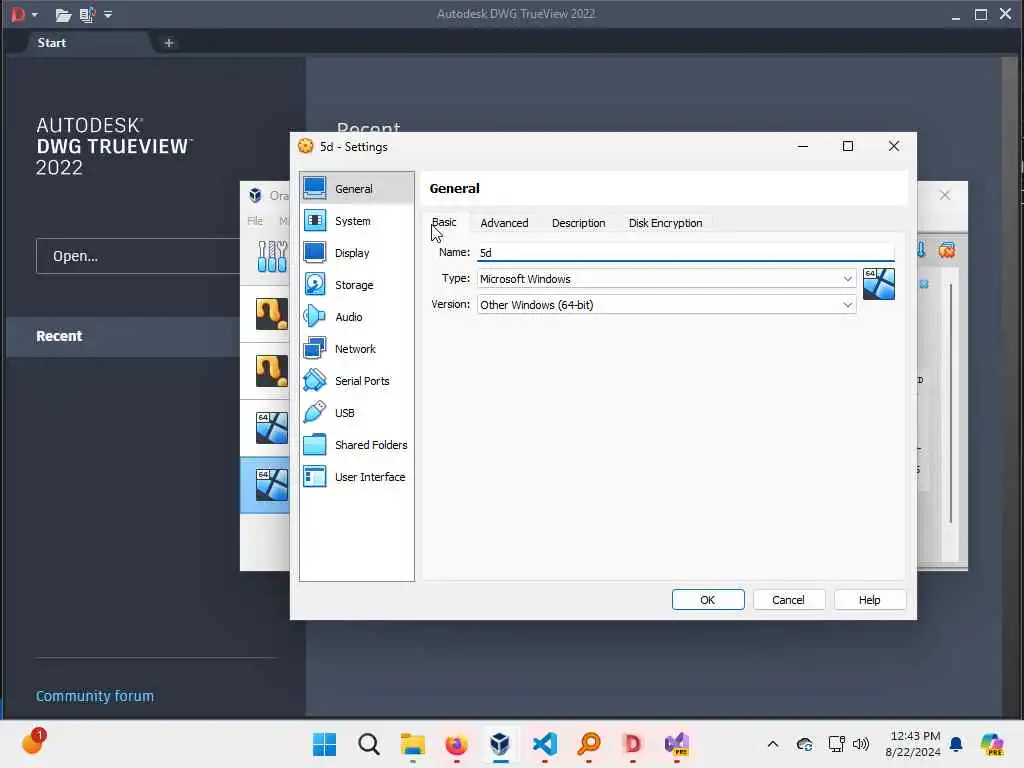Open Network settings category
The image size is (1024, 768).
click(x=357, y=349)
